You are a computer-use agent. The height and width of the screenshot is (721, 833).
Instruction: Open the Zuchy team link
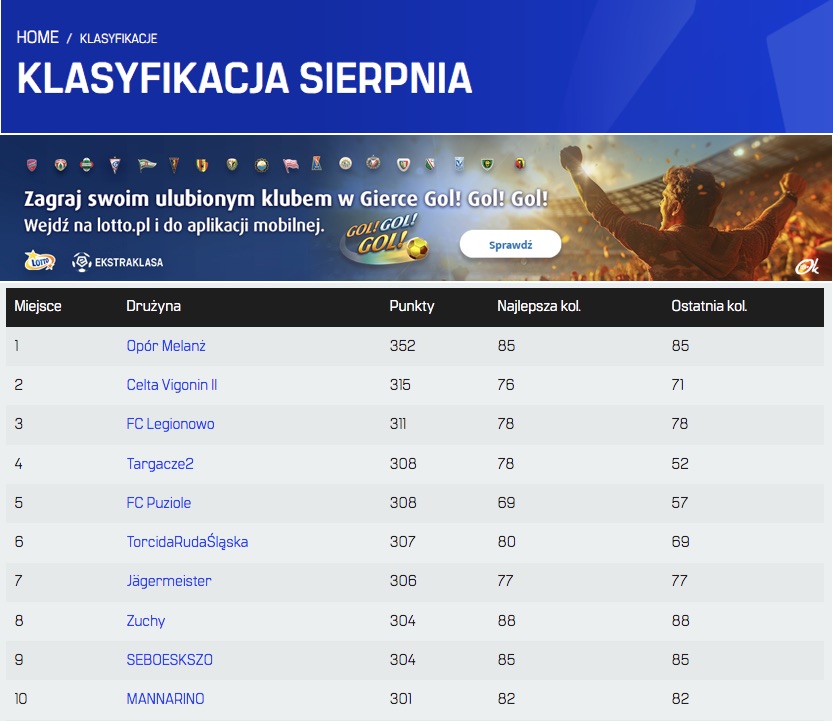(146, 621)
